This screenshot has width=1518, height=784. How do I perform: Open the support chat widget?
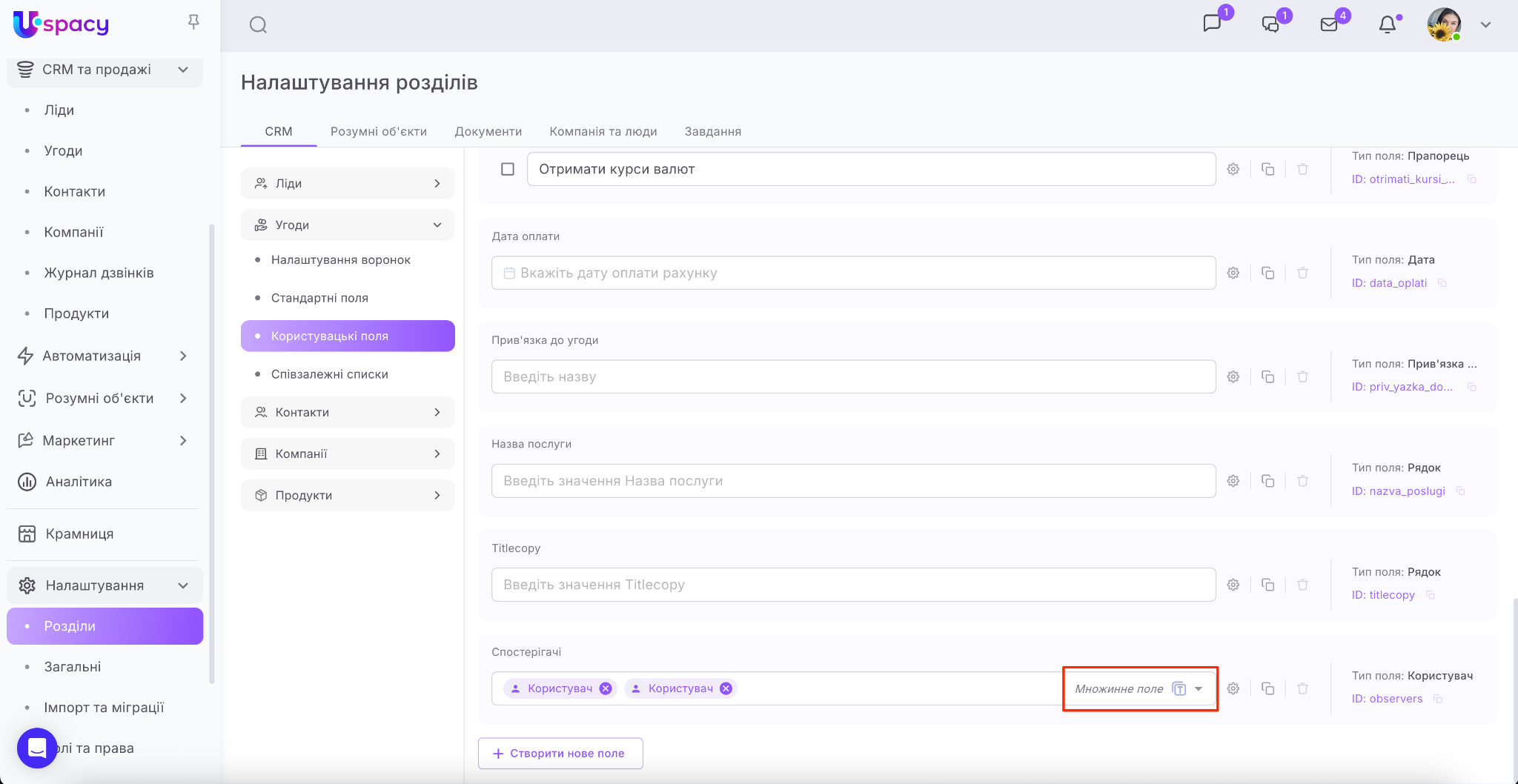(x=37, y=748)
